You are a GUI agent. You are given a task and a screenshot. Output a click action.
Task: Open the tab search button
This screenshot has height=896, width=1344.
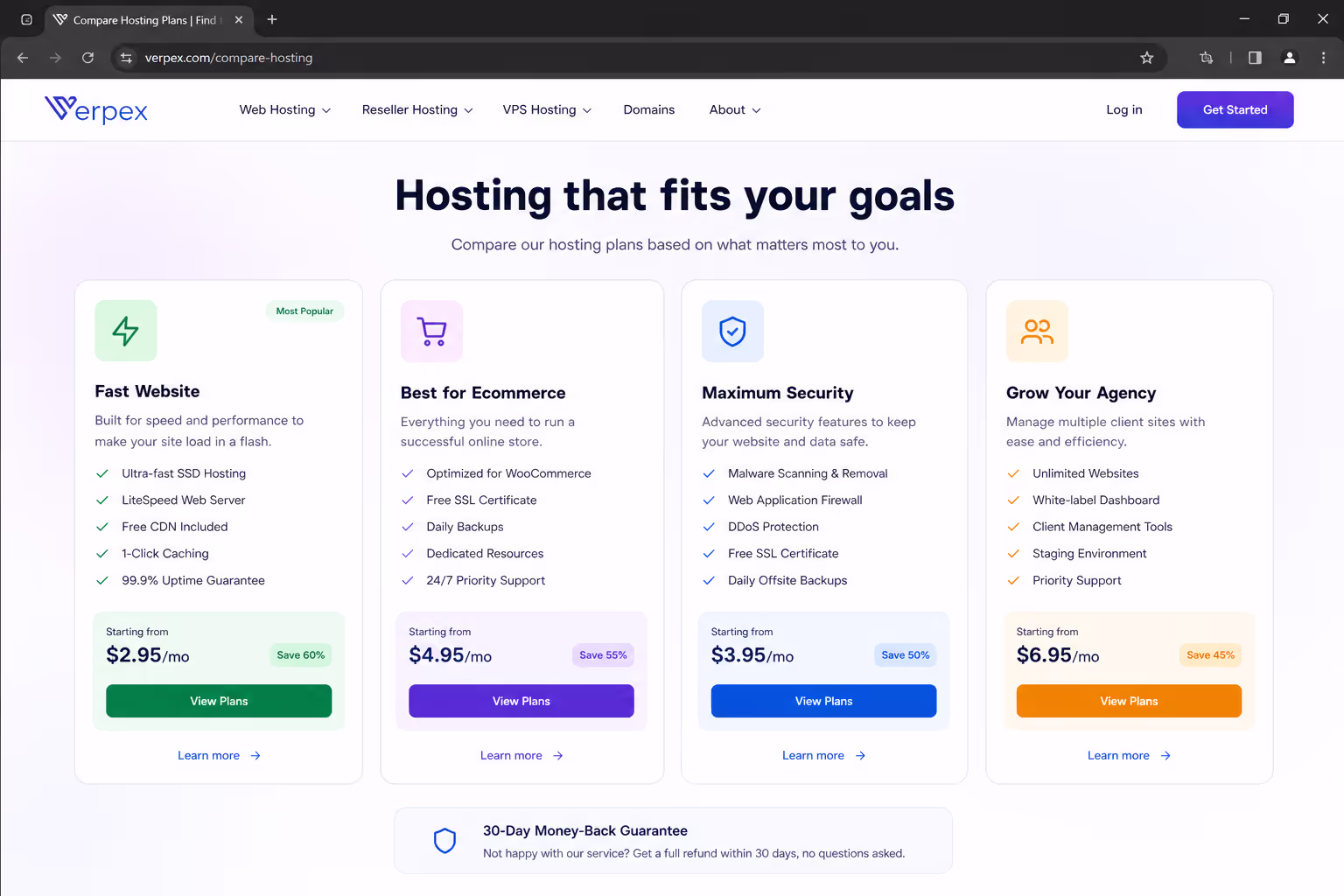point(26,19)
